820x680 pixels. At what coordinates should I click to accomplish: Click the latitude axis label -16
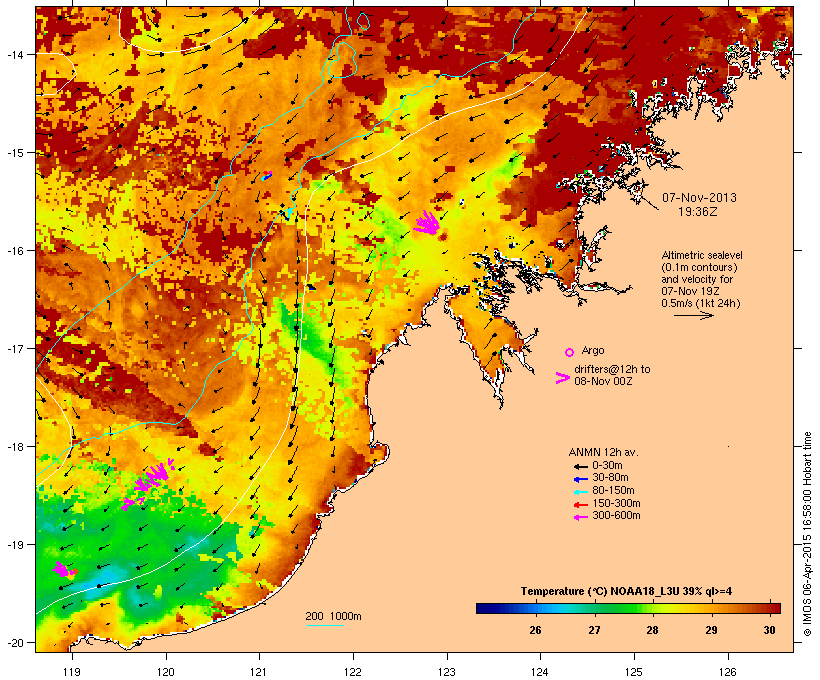15,251
